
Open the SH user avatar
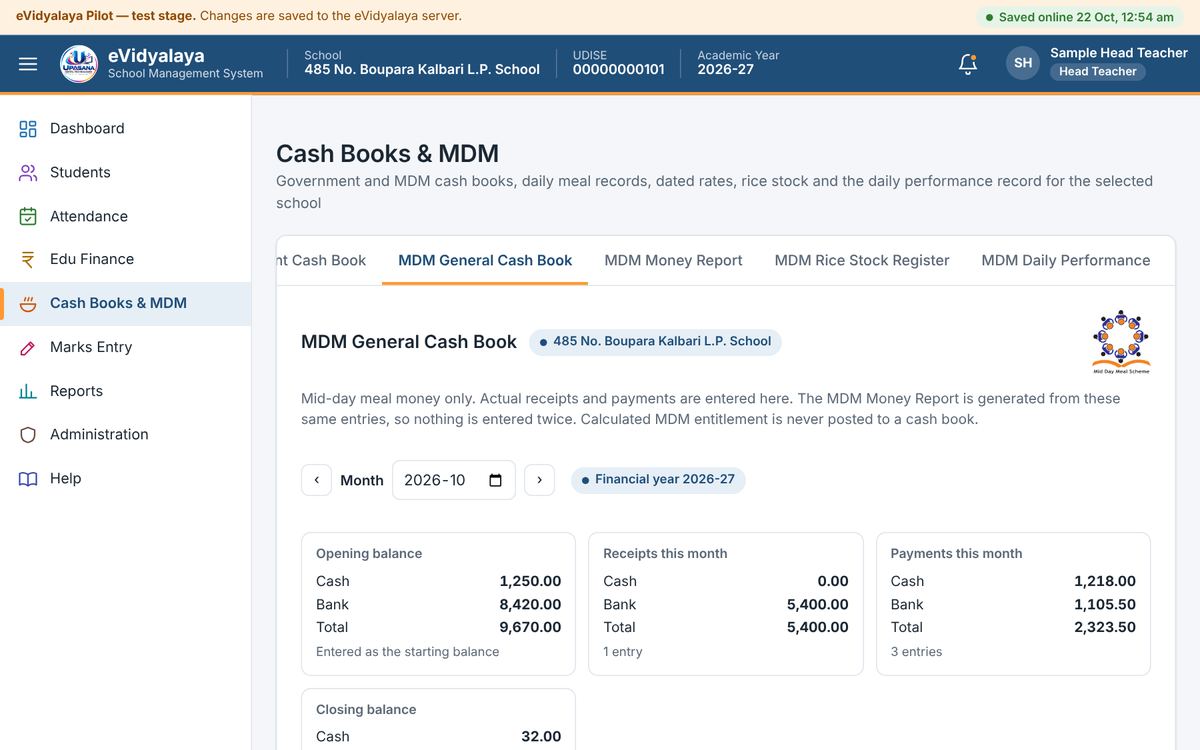[x=1023, y=63]
